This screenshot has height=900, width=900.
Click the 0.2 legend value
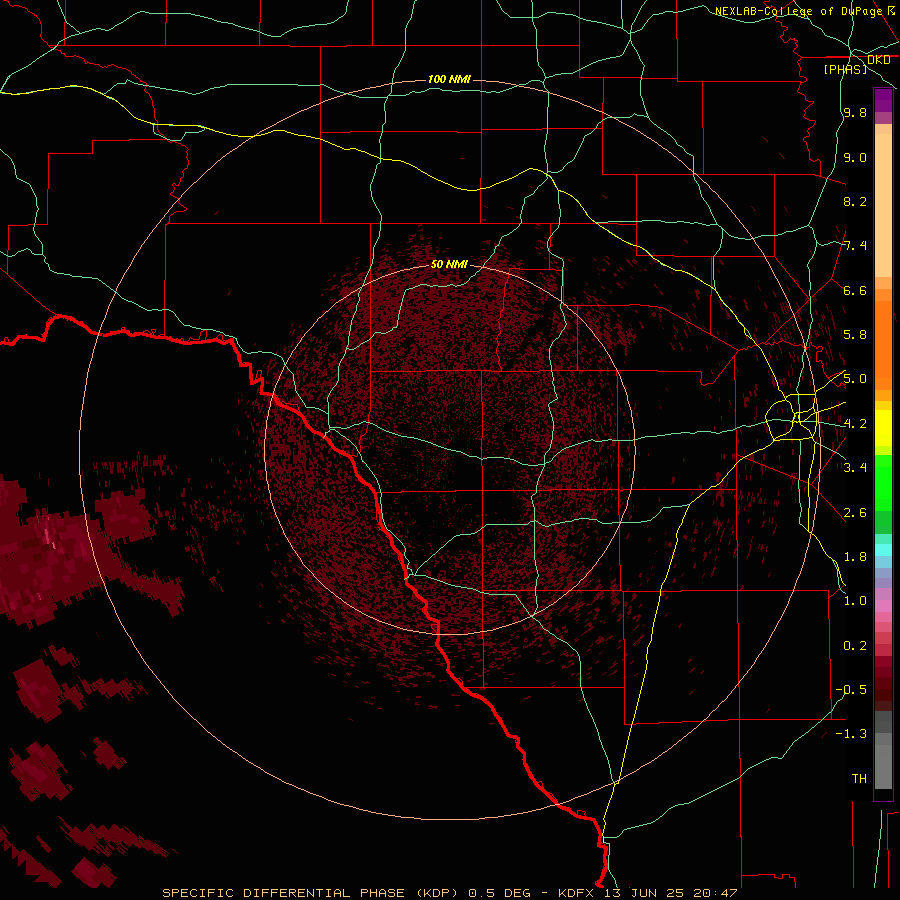click(855, 646)
